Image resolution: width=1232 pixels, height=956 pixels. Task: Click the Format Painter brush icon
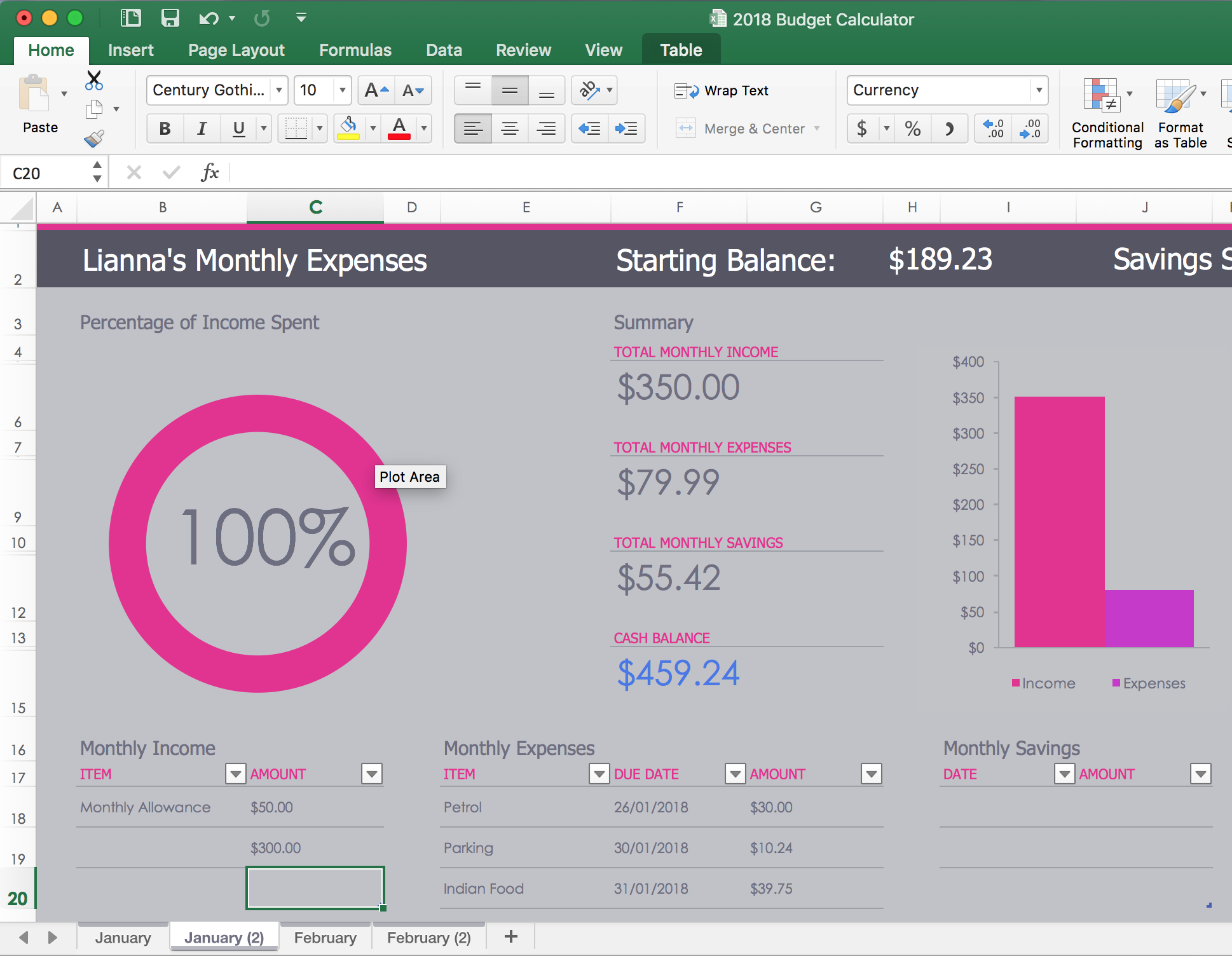tap(94, 139)
